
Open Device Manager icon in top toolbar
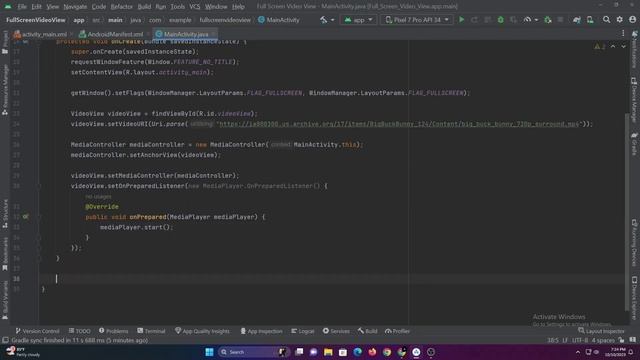[590, 20]
